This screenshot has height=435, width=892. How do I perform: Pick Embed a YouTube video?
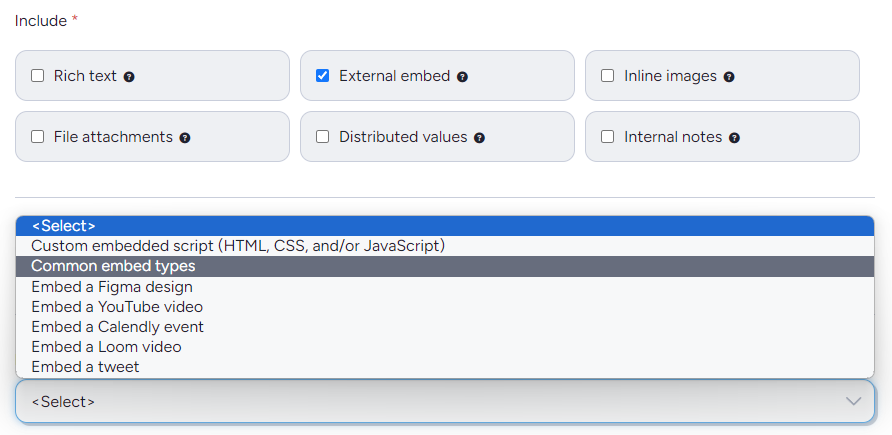point(117,307)
